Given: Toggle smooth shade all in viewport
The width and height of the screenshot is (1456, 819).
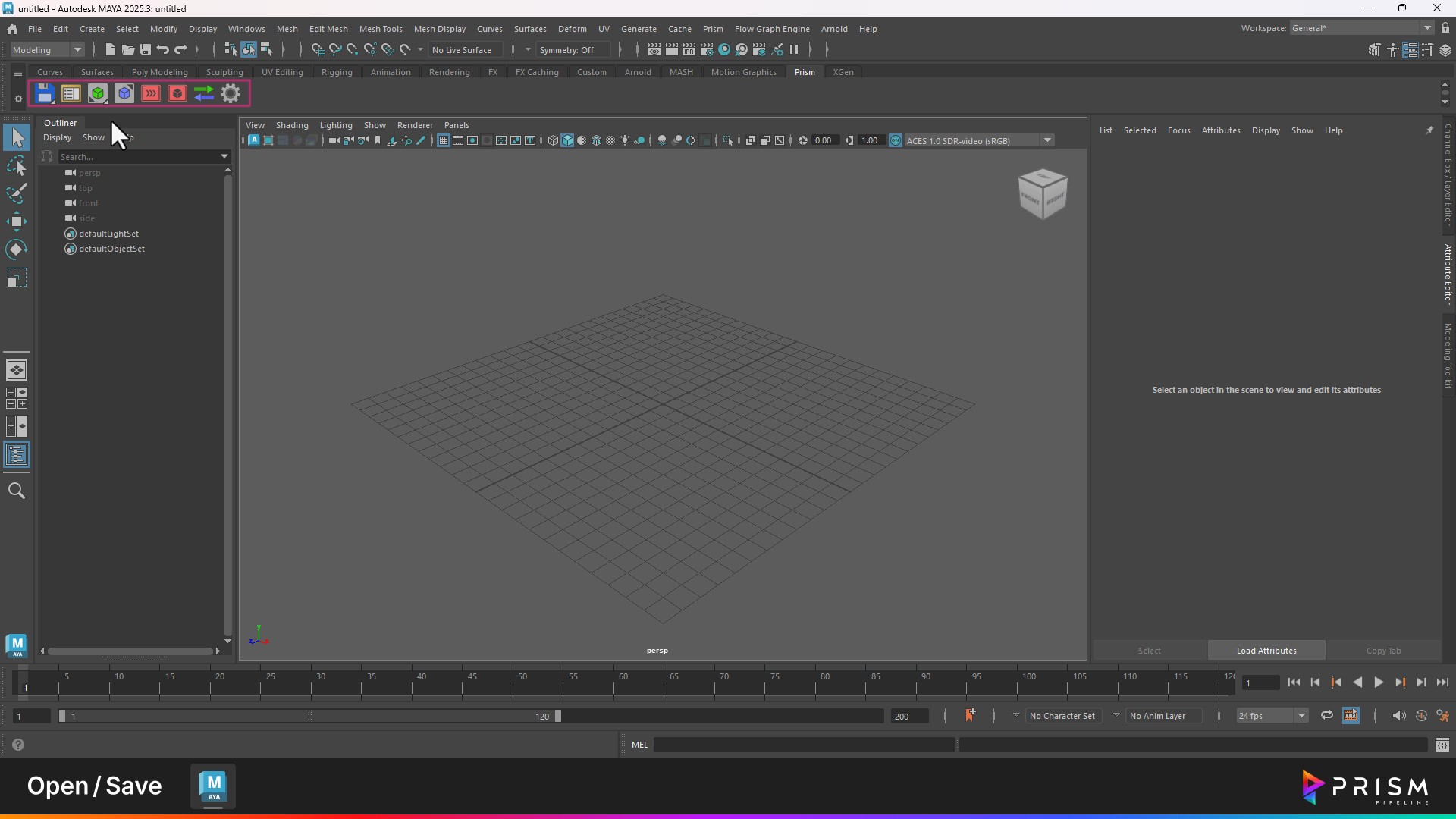Looking at the screenshot, I should 567,141.
